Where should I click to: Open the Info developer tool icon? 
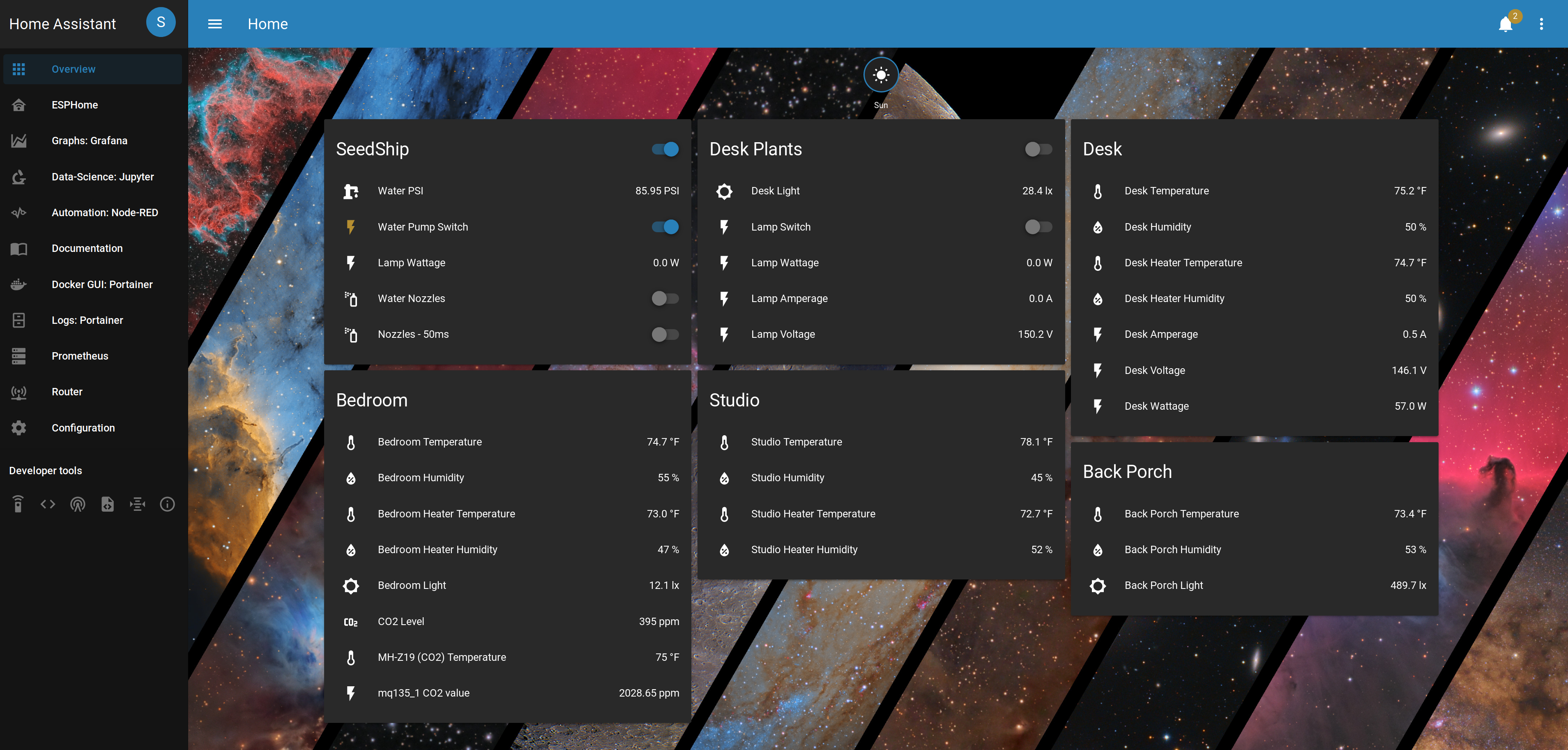tap(167, 504)
